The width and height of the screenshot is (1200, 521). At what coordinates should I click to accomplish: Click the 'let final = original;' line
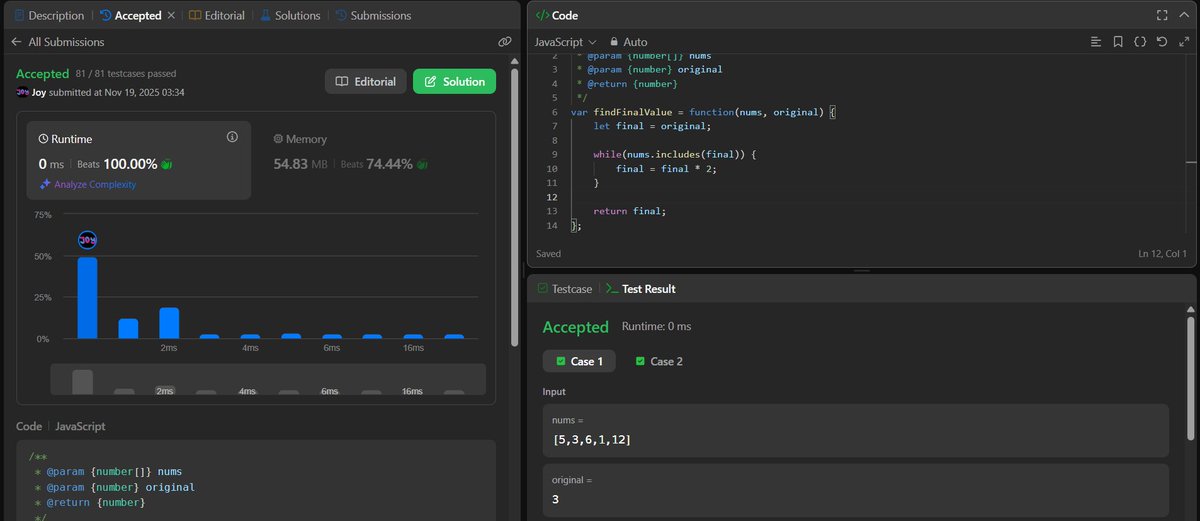651,126
